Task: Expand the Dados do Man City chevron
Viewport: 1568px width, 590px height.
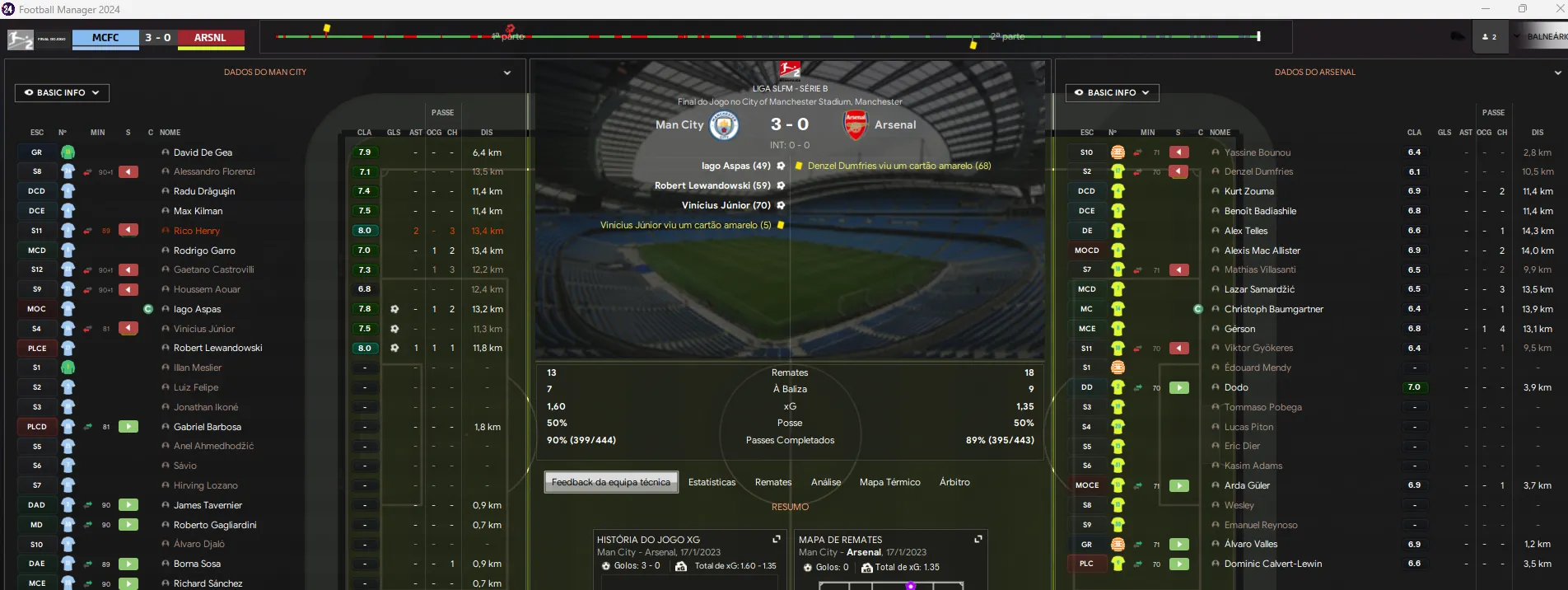Action: point(507,73)
